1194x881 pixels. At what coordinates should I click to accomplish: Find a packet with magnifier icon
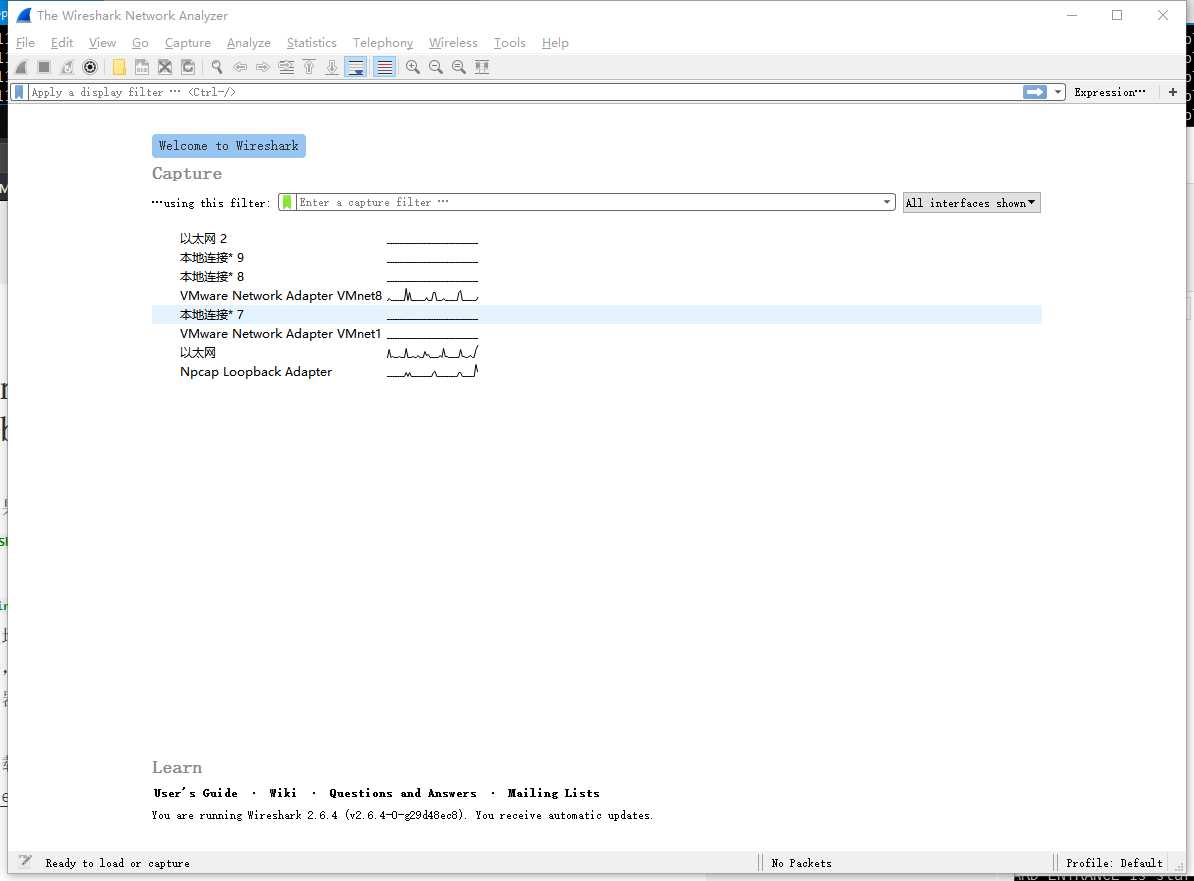coord(217,67)
